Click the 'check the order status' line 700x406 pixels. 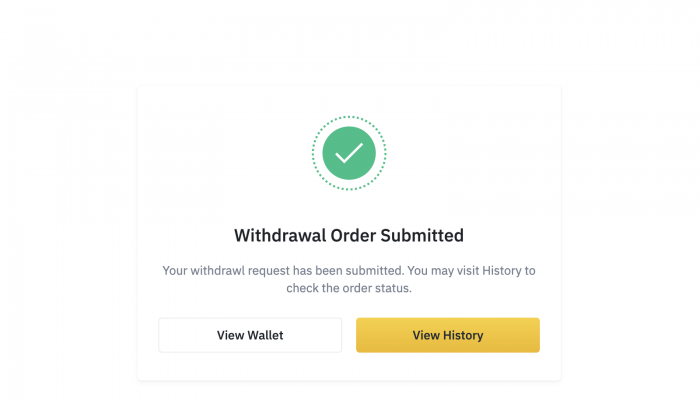(x=349, y=288)
